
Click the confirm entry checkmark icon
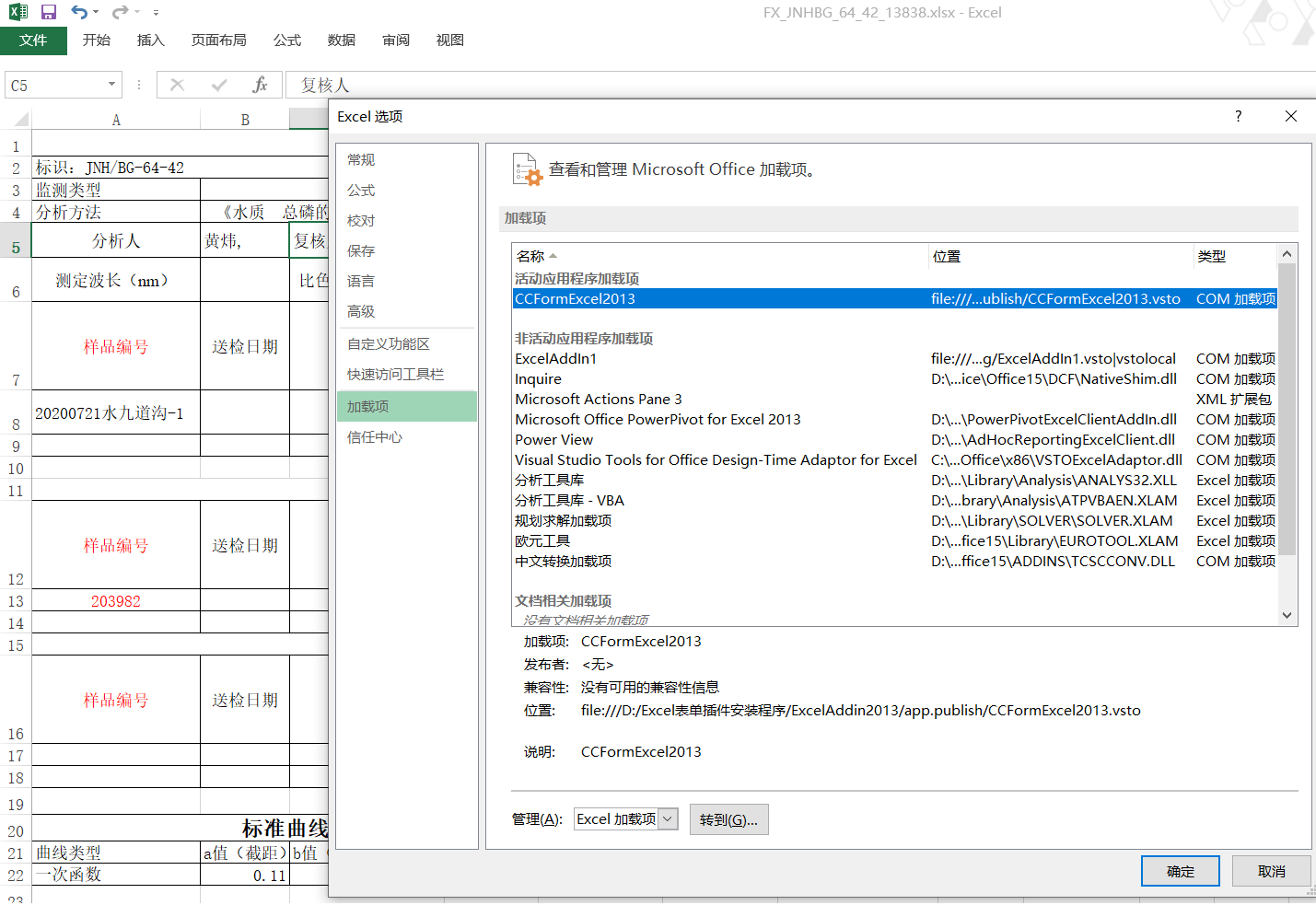pyautogui.click(x=219, y=85)
